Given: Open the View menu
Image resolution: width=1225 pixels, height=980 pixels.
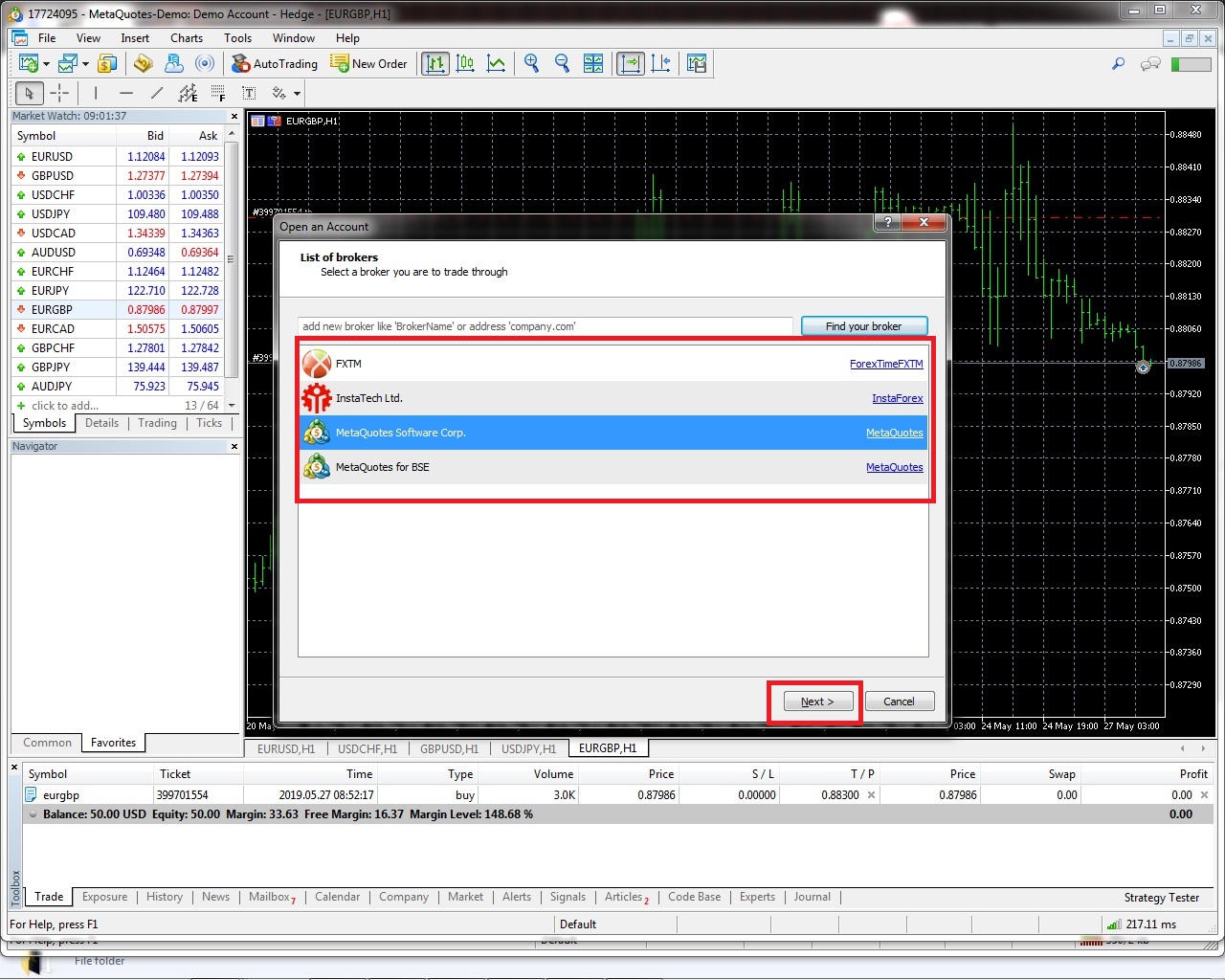Looking at the screenshot, I should pos(88,38).
